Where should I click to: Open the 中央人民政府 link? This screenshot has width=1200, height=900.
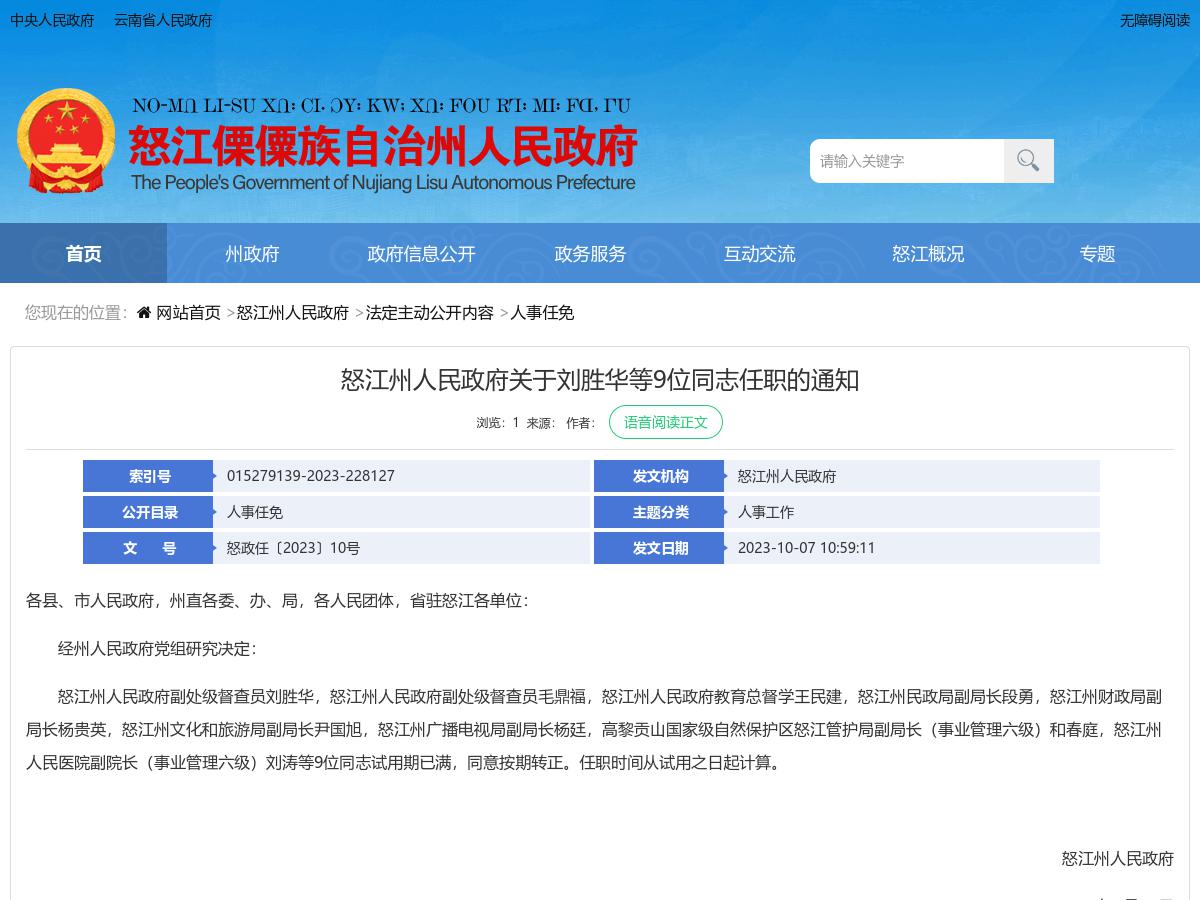coord(51,20)
